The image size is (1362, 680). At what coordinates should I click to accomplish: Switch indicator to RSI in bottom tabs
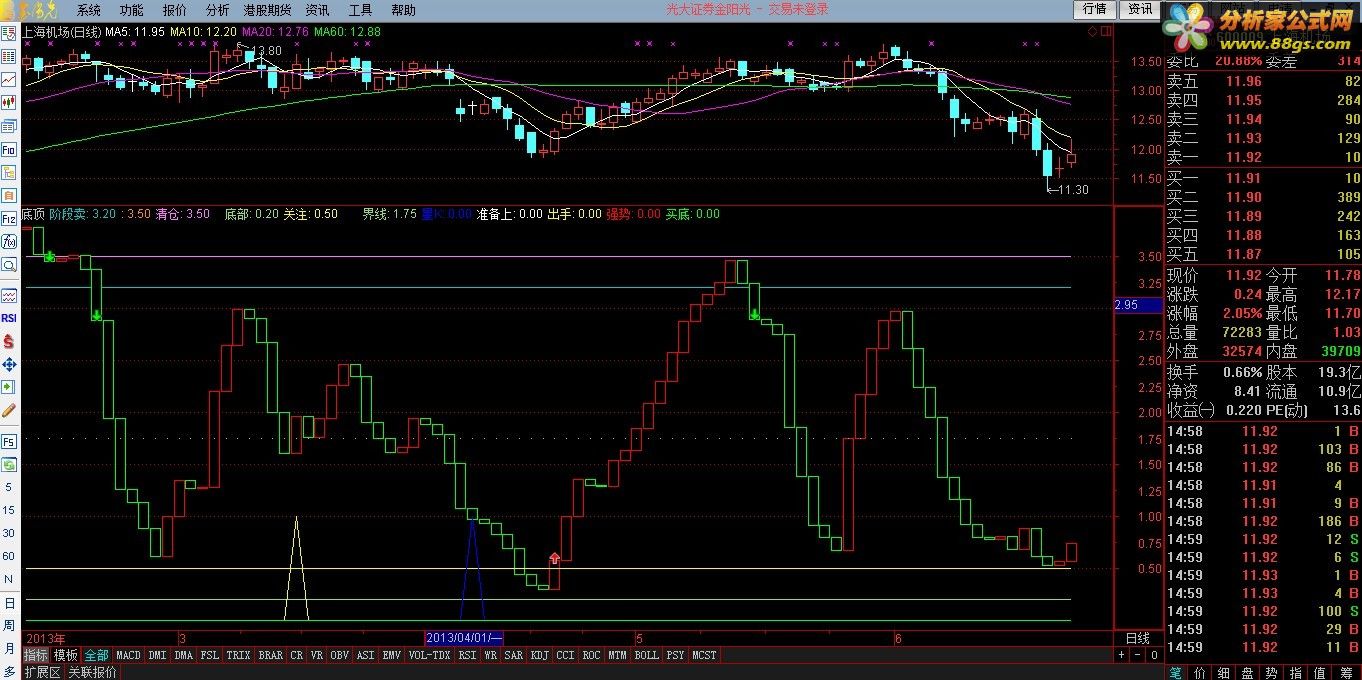click(467, 655)
